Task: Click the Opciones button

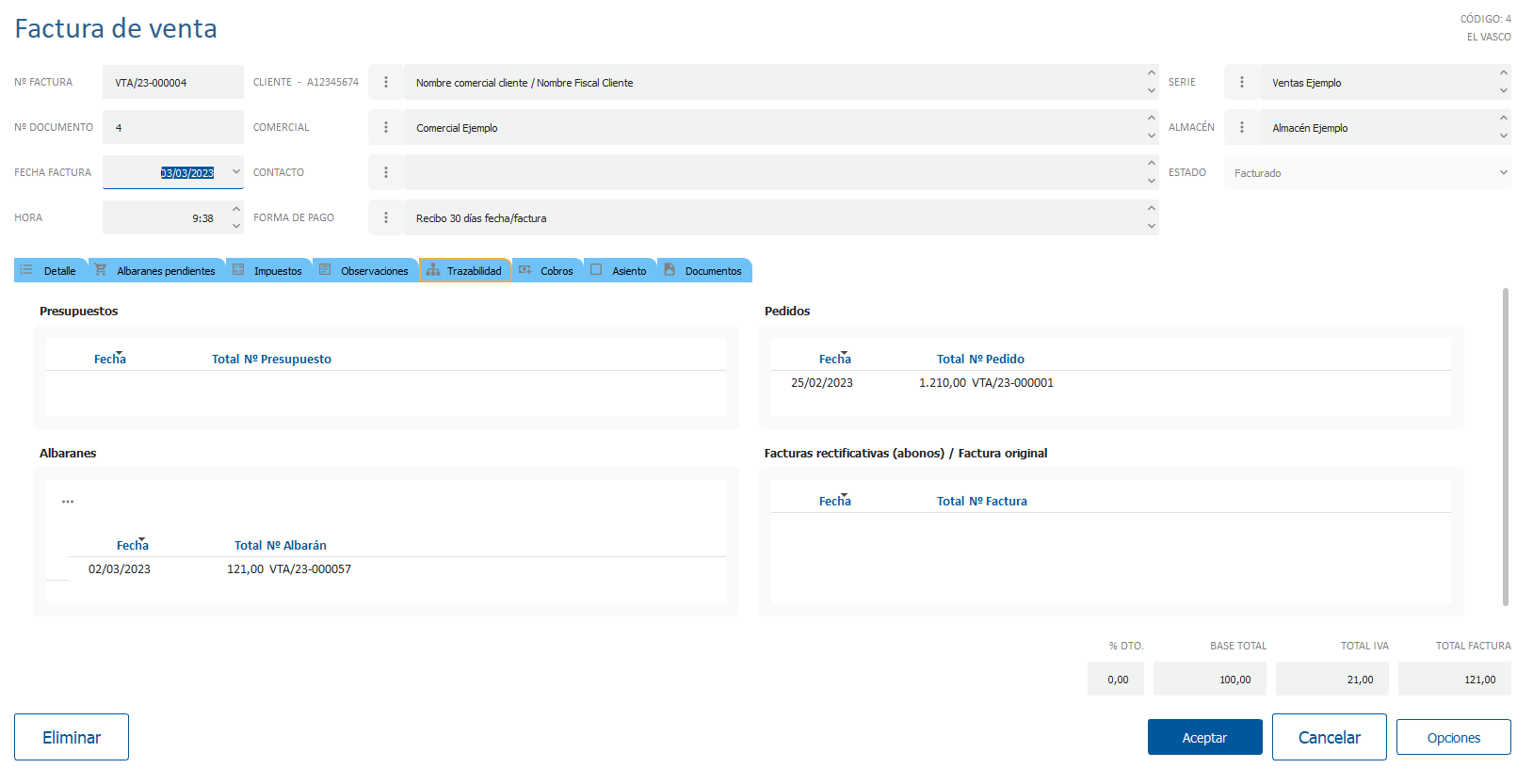Action: click(x=1453, y=737)
